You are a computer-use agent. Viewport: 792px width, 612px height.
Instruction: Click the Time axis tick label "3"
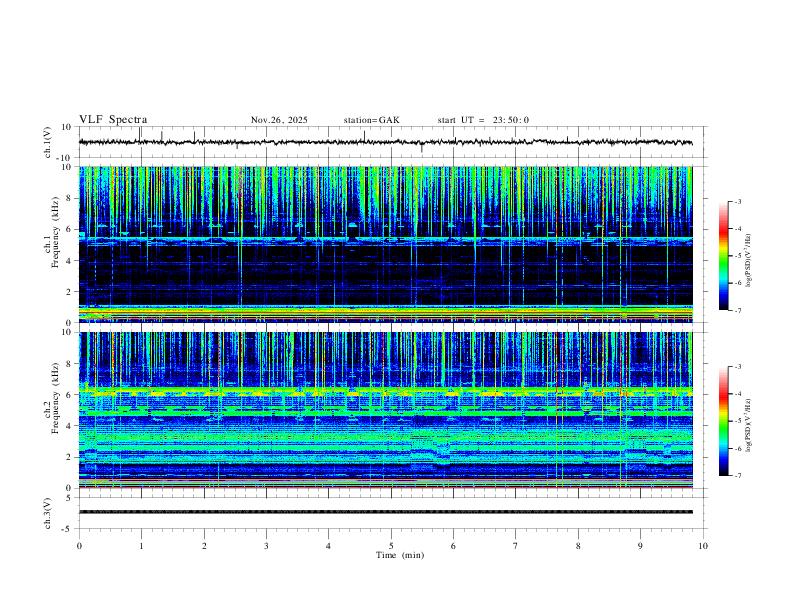(266, 546)
